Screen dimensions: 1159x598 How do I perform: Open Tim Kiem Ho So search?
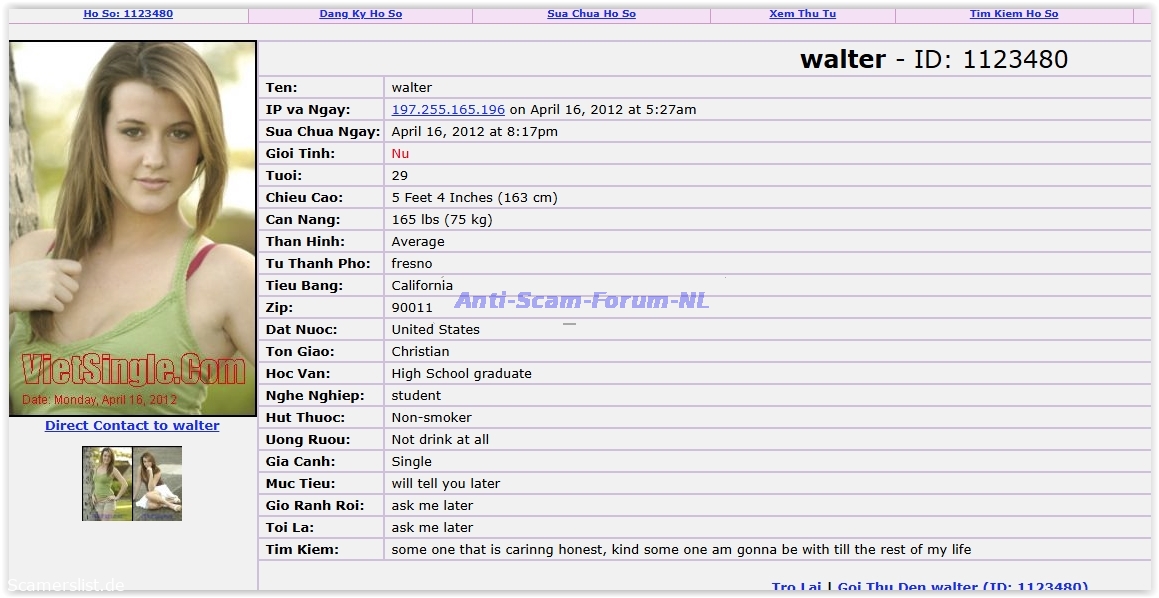(1013, 14)
